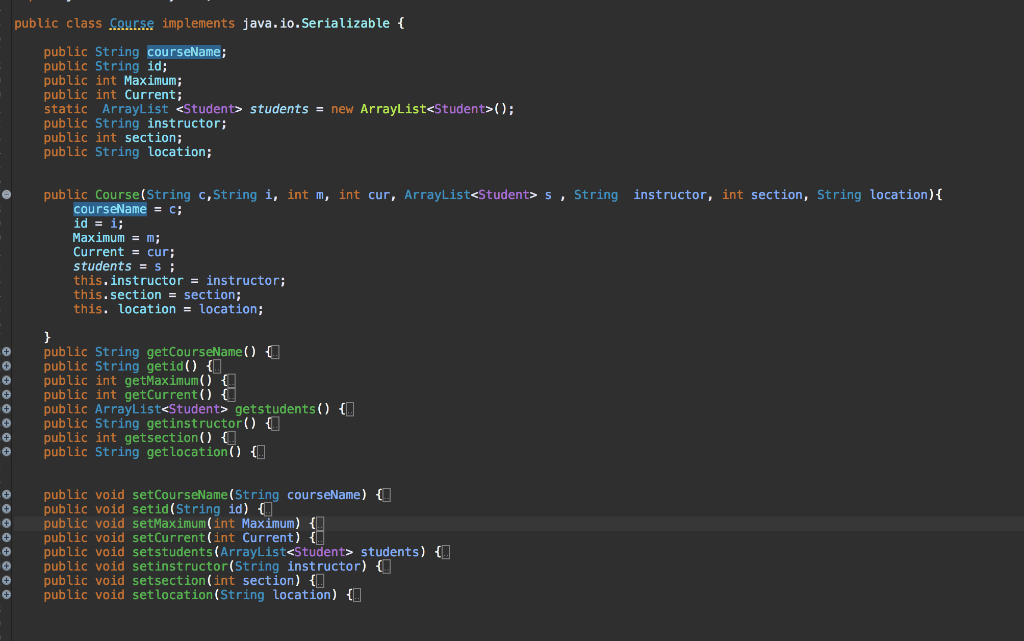Click the folded-body box after getinstructor()
Viewport: 1024px width, 641px height.
[x=275, y=424]
